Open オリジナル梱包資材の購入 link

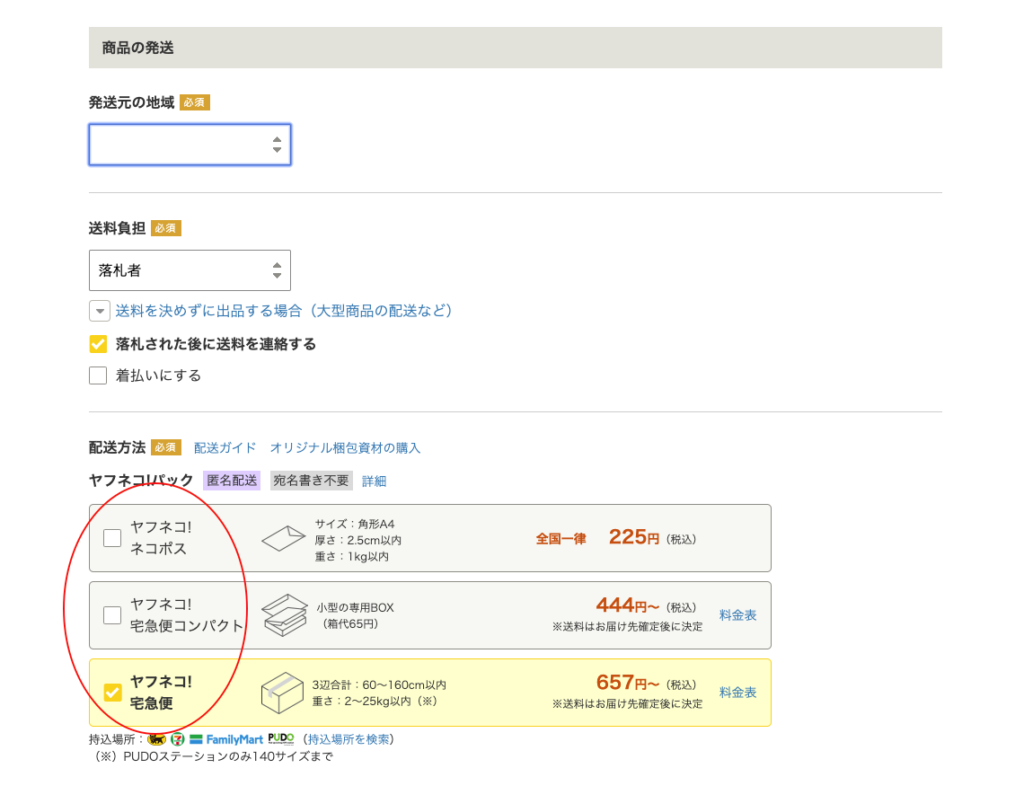[x=345, y=448]
